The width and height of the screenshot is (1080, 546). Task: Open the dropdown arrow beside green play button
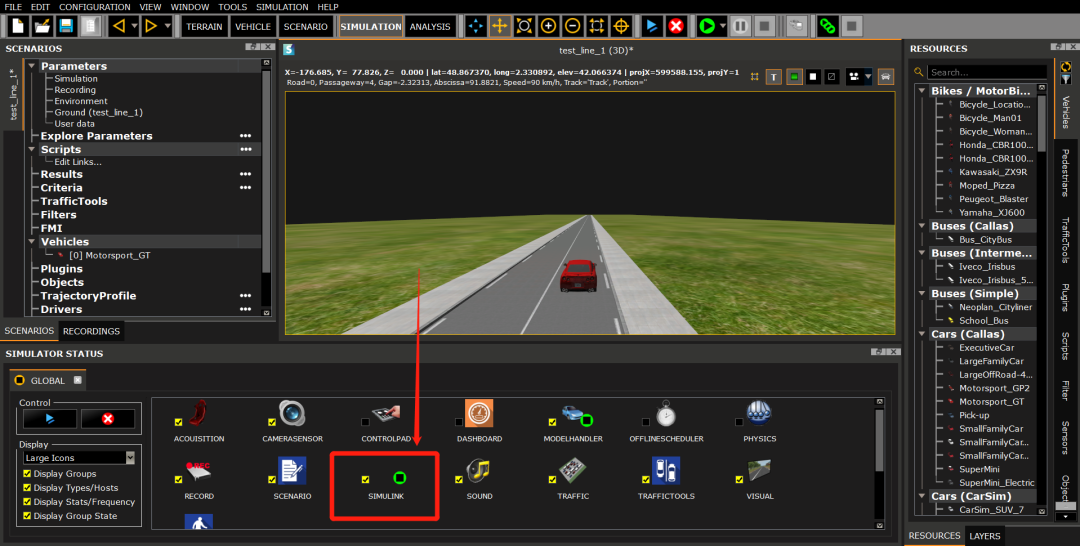pyautogui.click(x=722, y=26)
